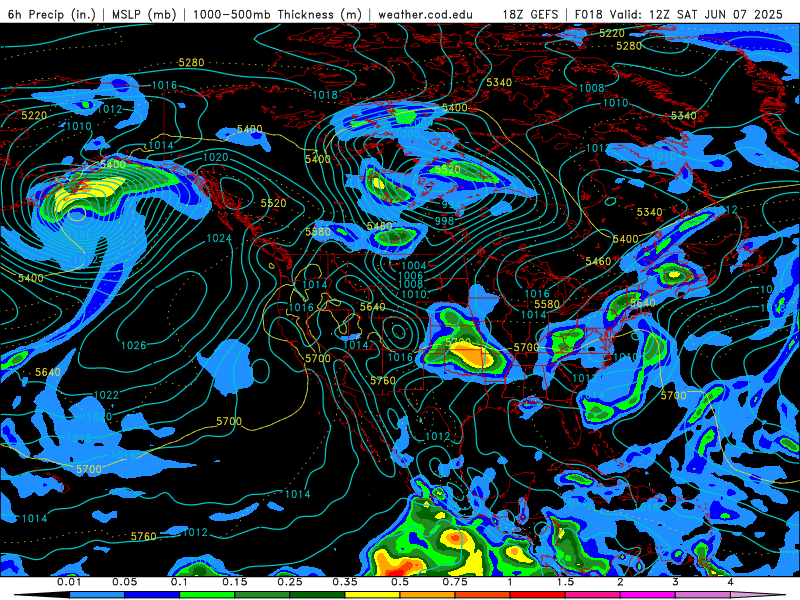Viewport: 800px width, 600px height.
Task: Click the 0.25 legend scale value
Action: click(x=290, y=582)
